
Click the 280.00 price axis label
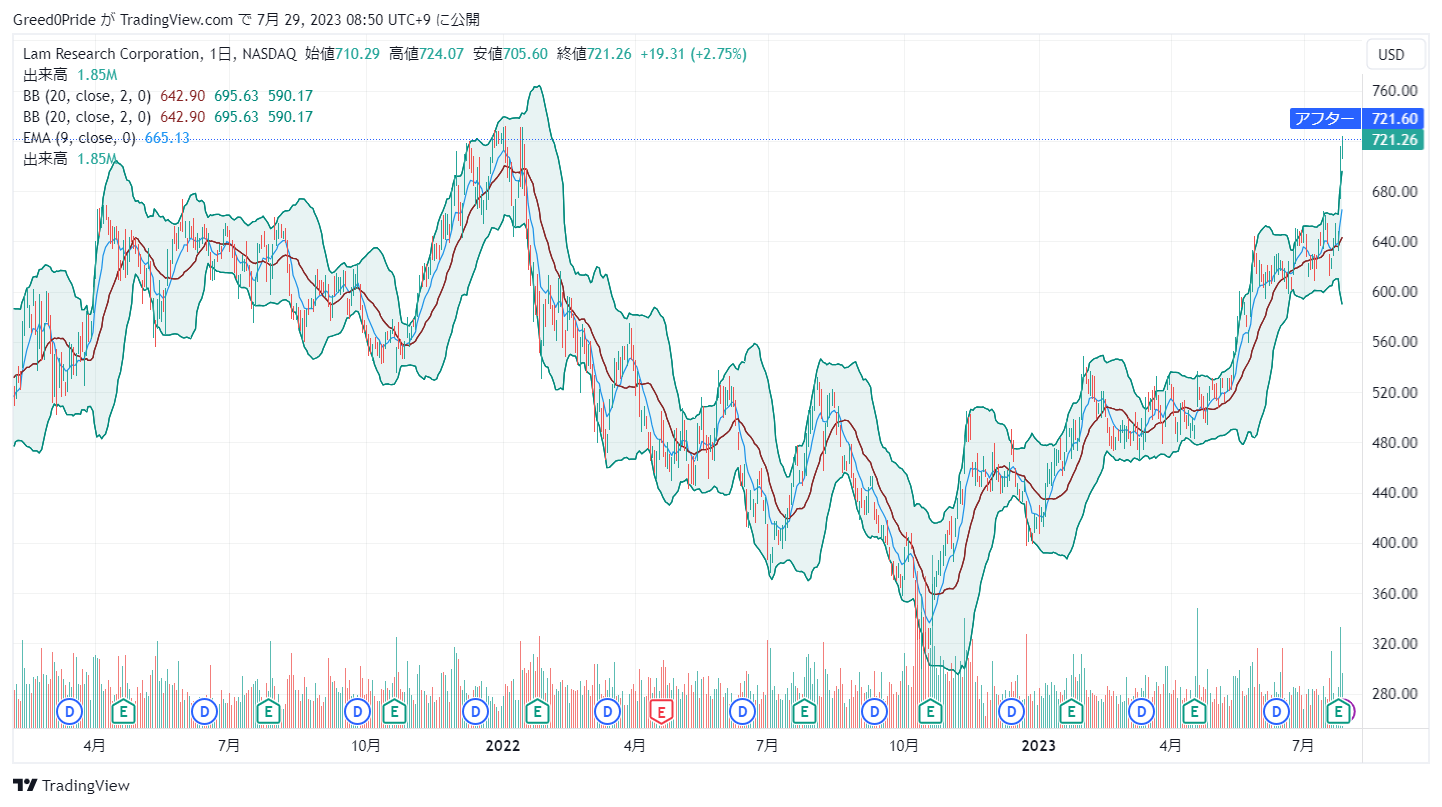pyautogui.click(x=1394, y=694)
